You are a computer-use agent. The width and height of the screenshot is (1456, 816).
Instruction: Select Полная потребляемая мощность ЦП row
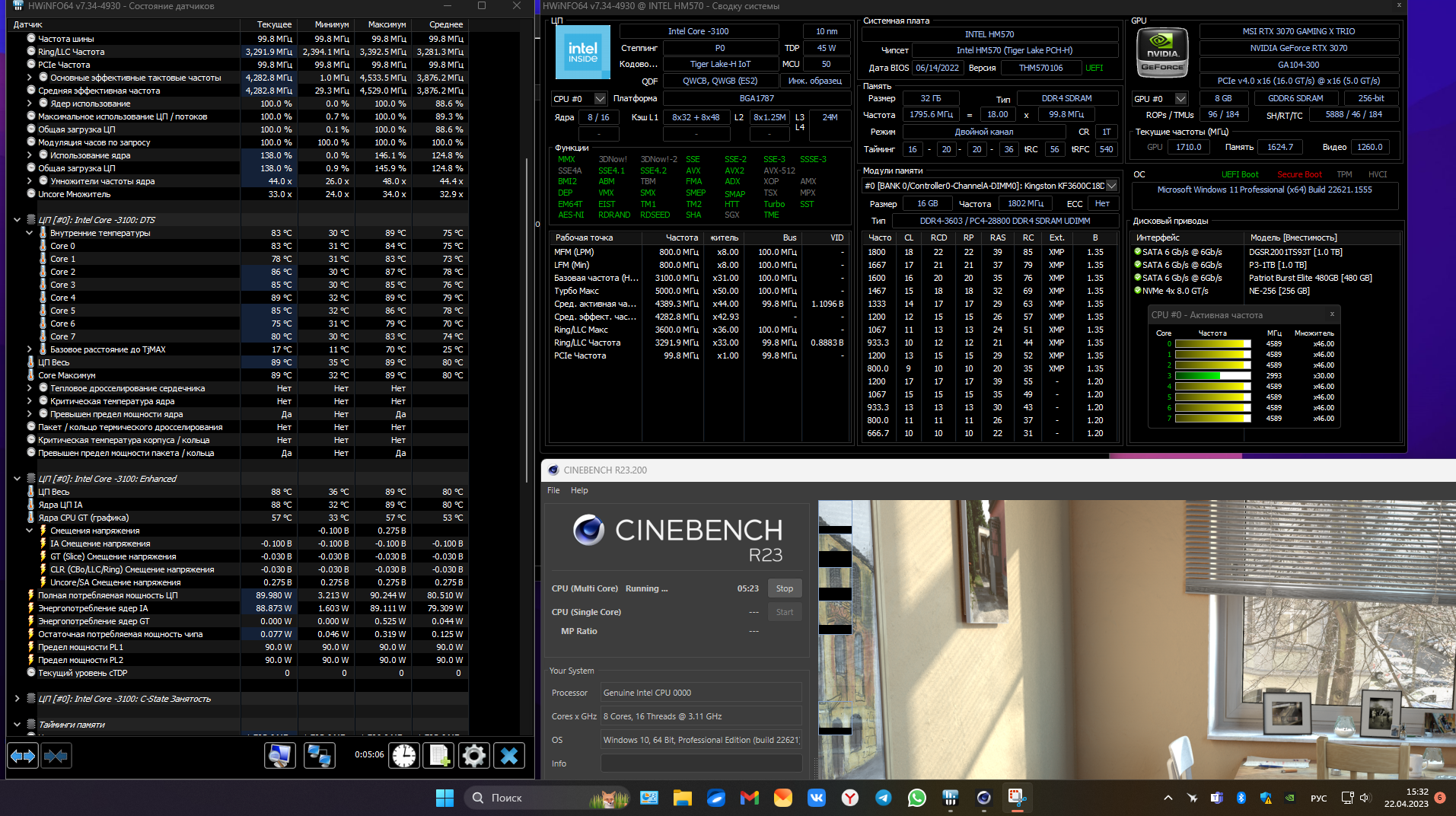238,595
